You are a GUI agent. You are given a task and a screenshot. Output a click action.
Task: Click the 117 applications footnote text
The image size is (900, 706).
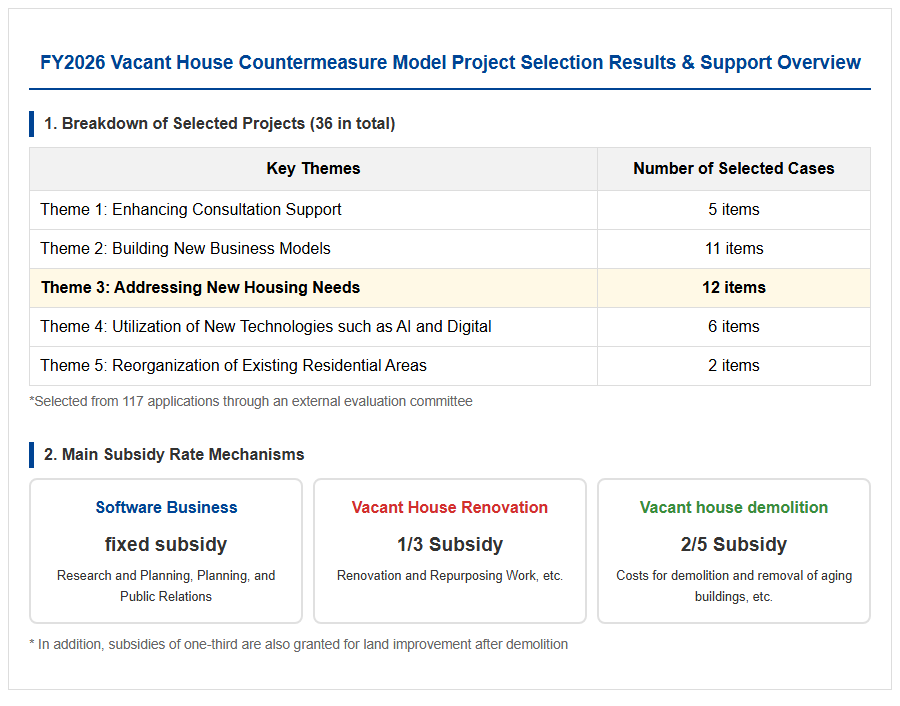click(x=251, y=401)
